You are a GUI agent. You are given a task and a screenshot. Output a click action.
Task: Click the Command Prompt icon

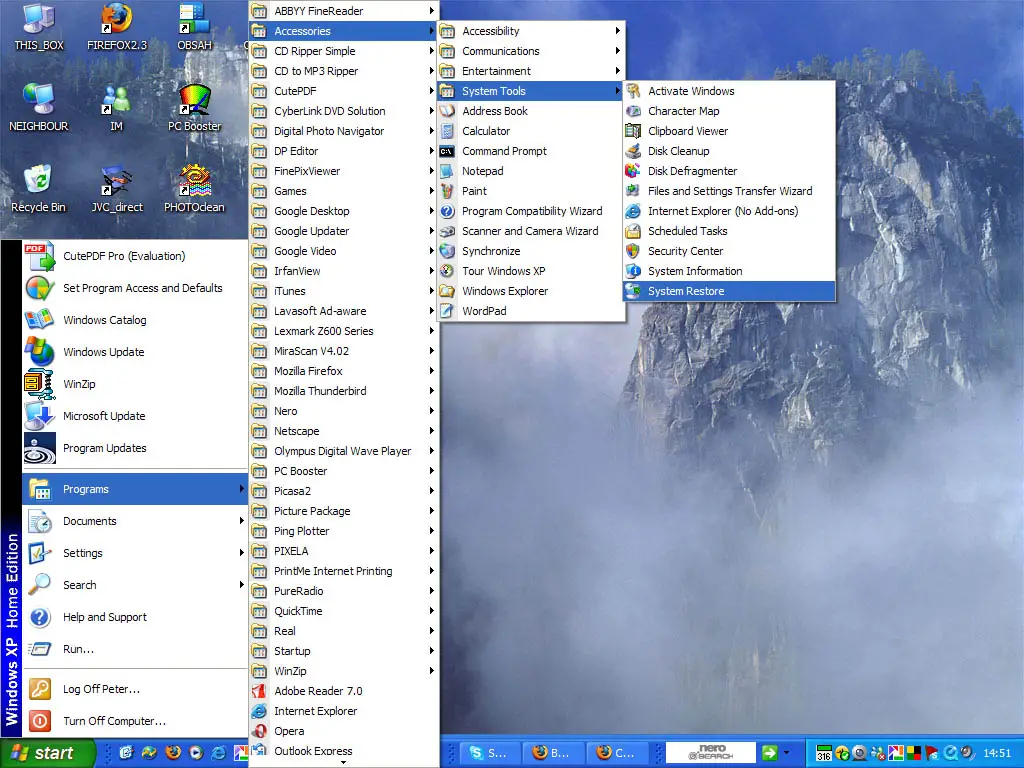[447, 151]
